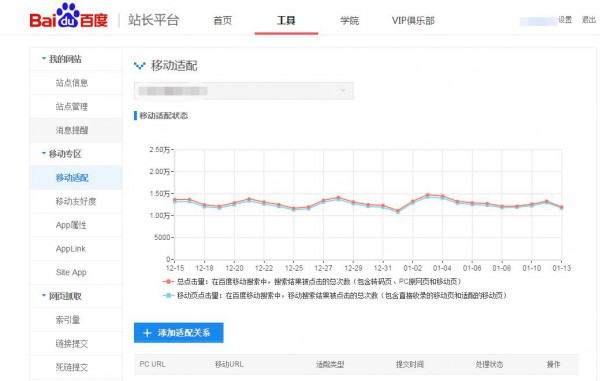600x381 pixels.
Task: Click the 2.50万 y-axis label
Action: tap(160, 150)
